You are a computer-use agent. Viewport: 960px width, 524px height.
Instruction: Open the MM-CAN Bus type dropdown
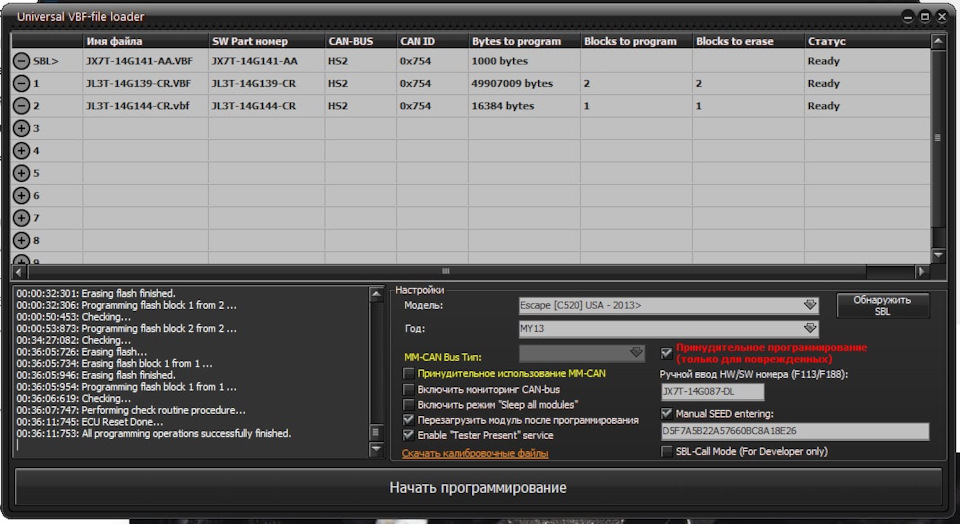pos(582,353)
